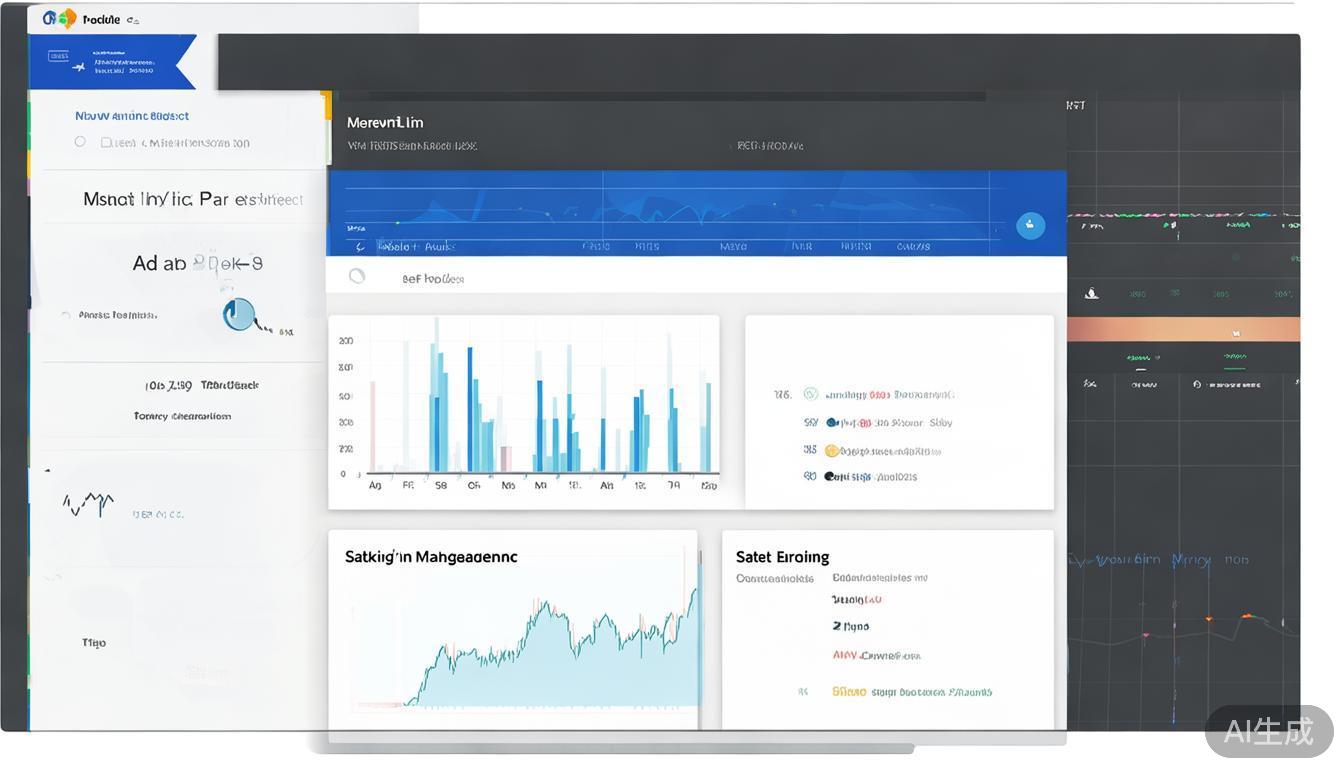1344x768 pixels.
Task: Click the airplane icon in blue banner
Action: (x=78, y=68)
